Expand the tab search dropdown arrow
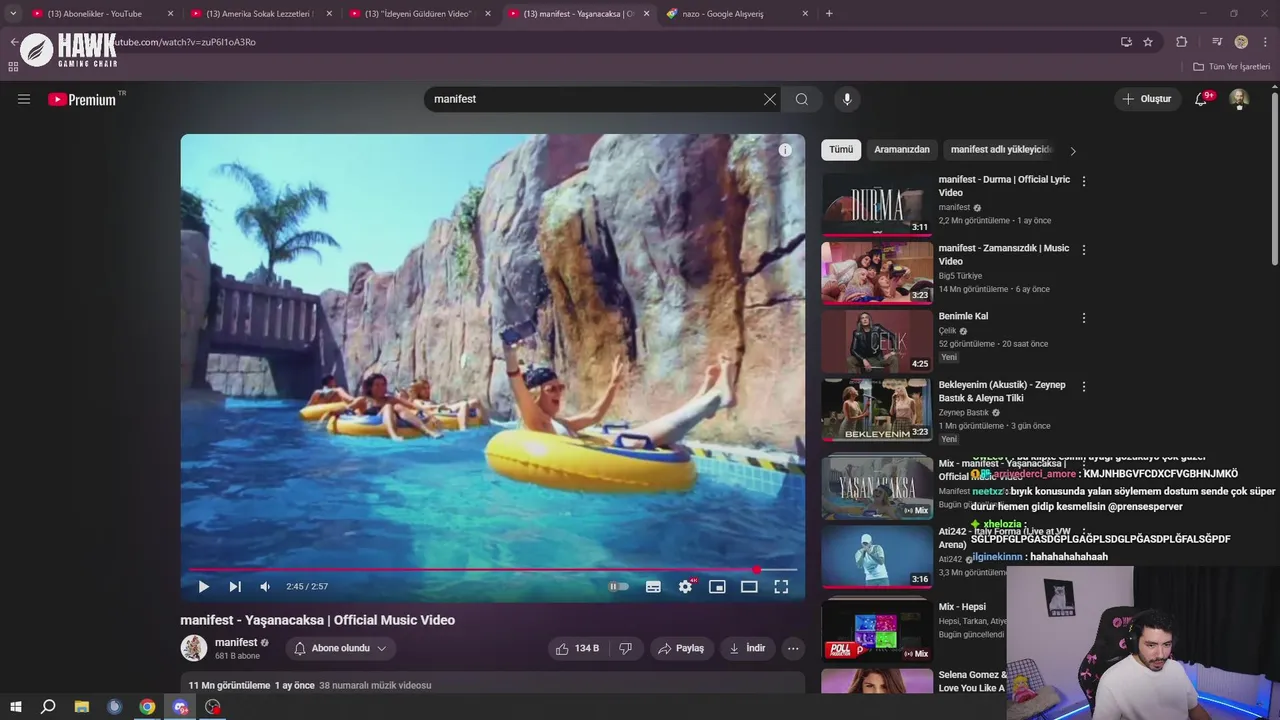 pos(13,14)
